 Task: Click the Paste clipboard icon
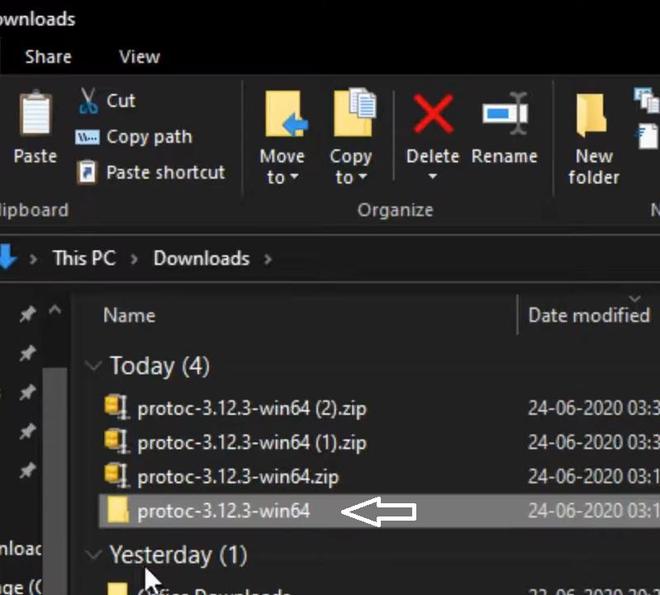35,112
